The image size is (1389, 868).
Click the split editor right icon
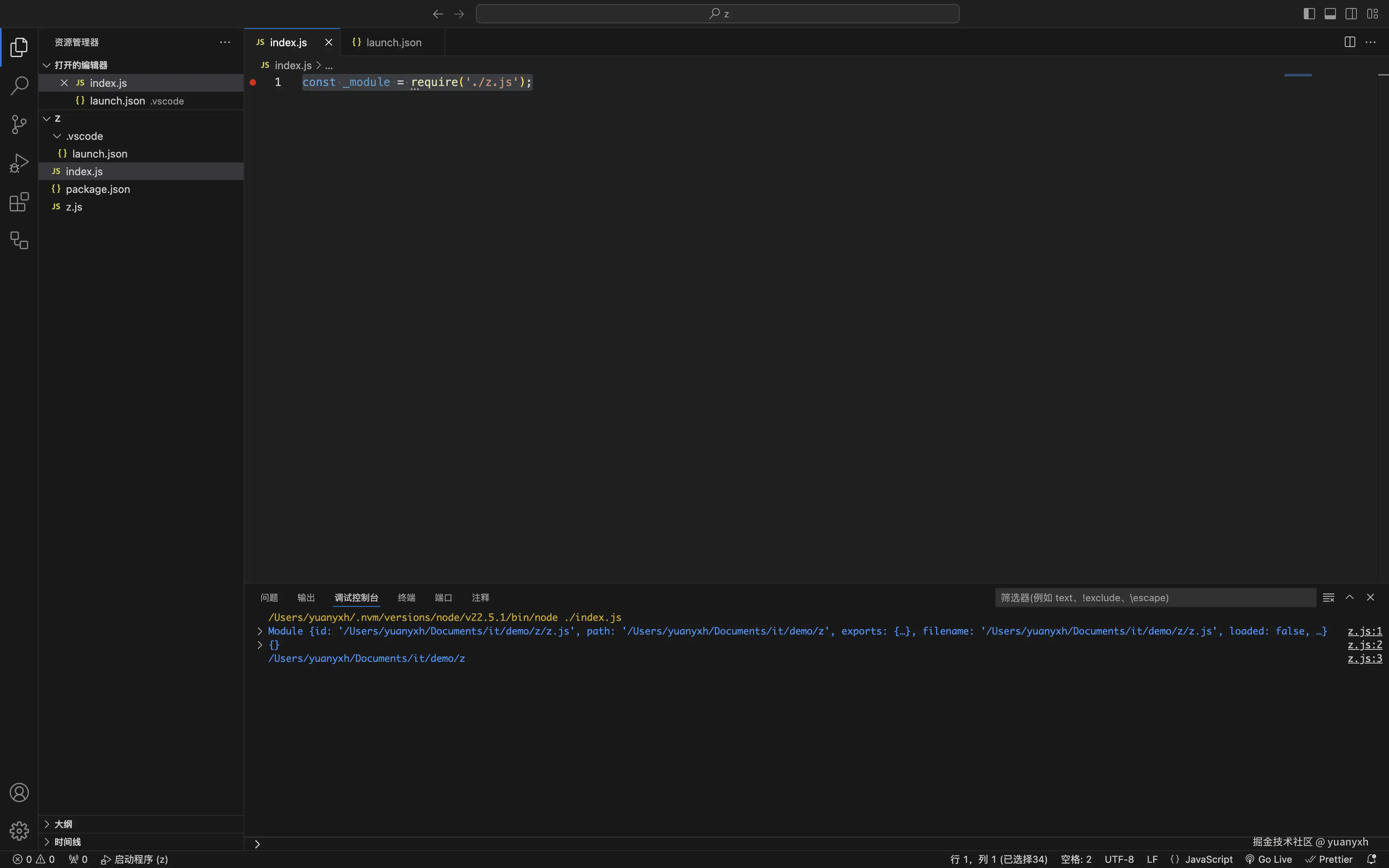pos(1349,42)
